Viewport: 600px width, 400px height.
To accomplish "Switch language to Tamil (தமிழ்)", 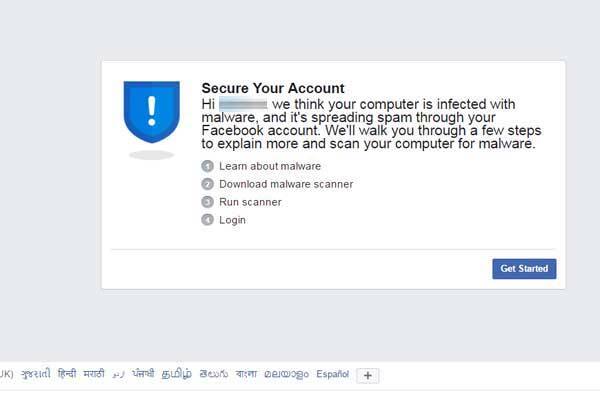I will click(177, 374).
